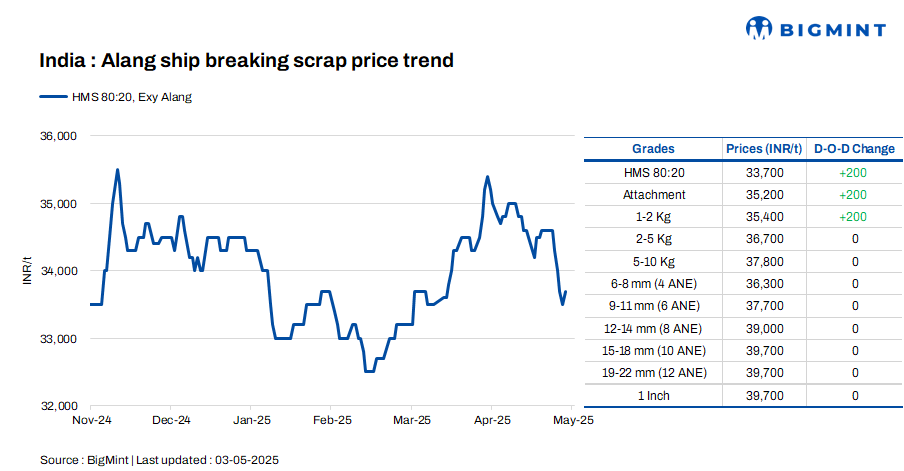
Task: Select the HMS 80:20 table row
Action: (x=653, y=172)
